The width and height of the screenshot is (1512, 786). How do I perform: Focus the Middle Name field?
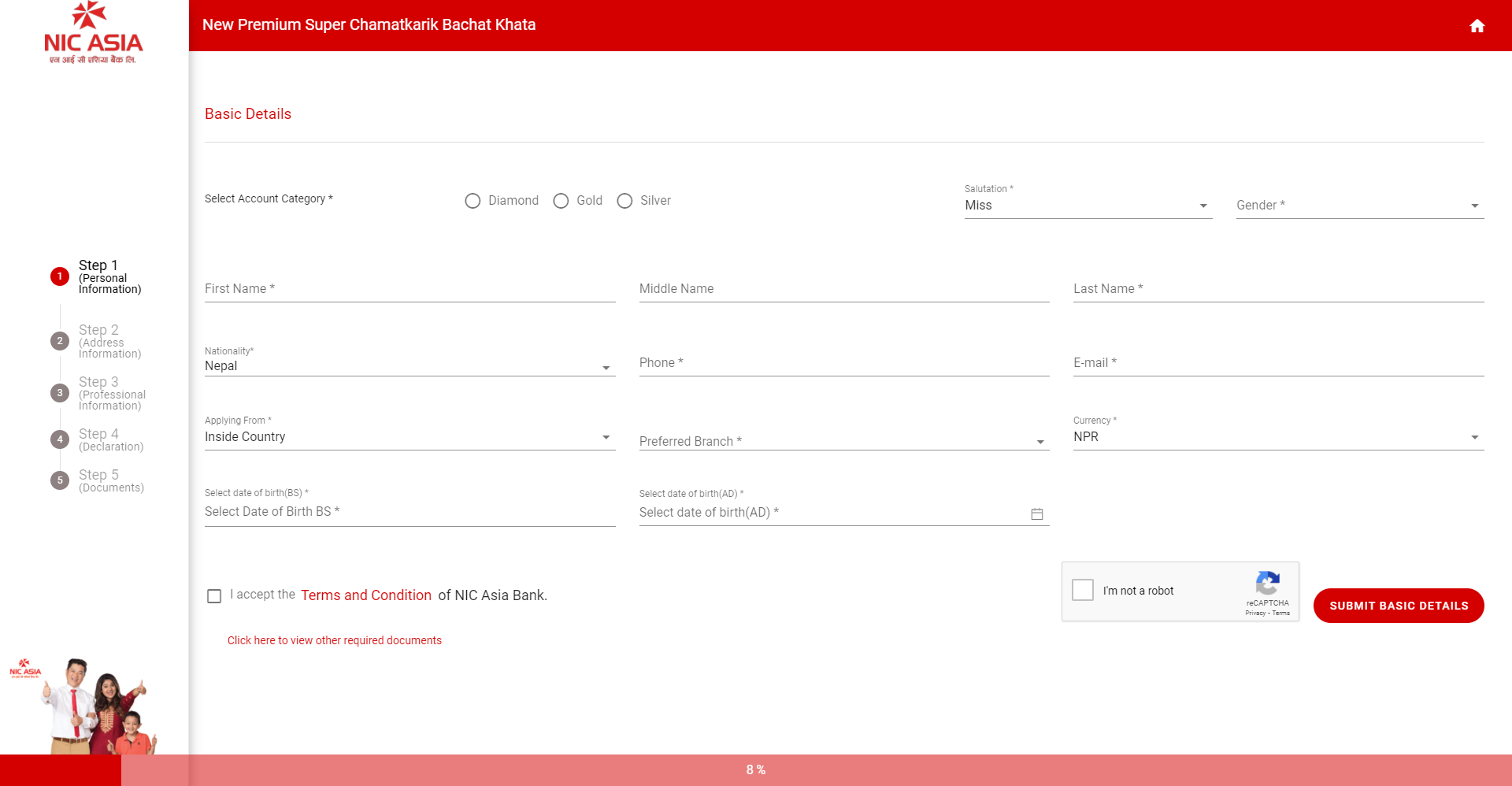click(844, 288)
